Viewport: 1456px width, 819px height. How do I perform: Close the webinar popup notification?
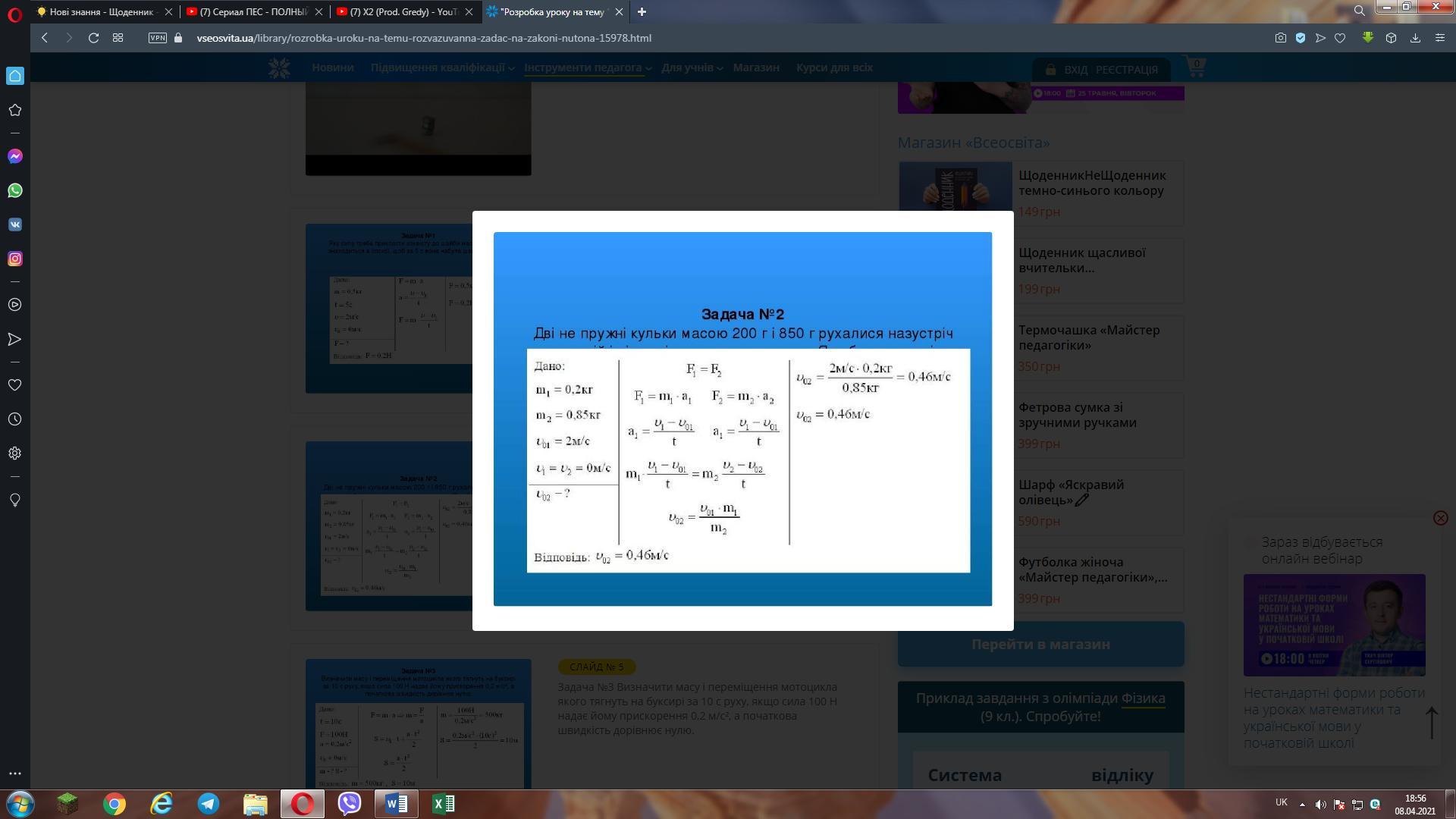[1441, 518]
